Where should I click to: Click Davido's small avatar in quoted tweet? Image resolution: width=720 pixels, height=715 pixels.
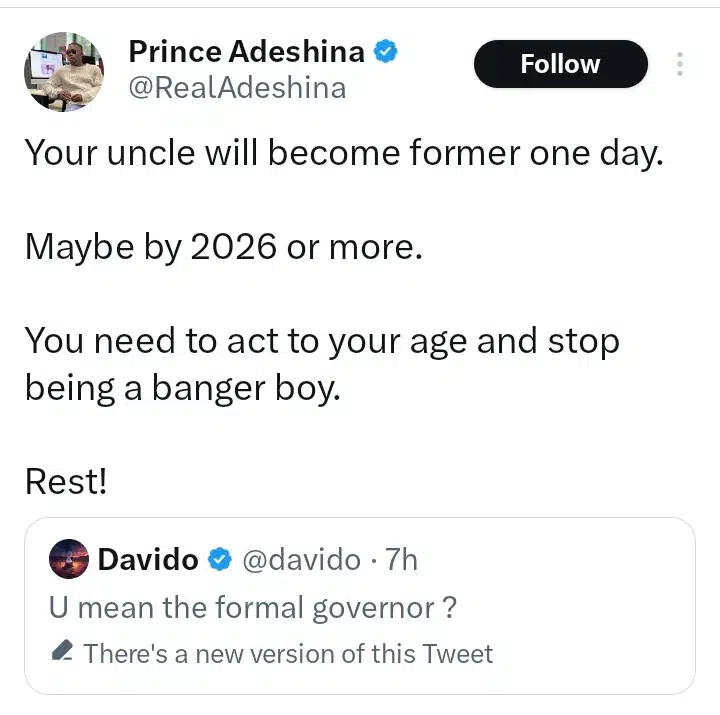(69, 559)
